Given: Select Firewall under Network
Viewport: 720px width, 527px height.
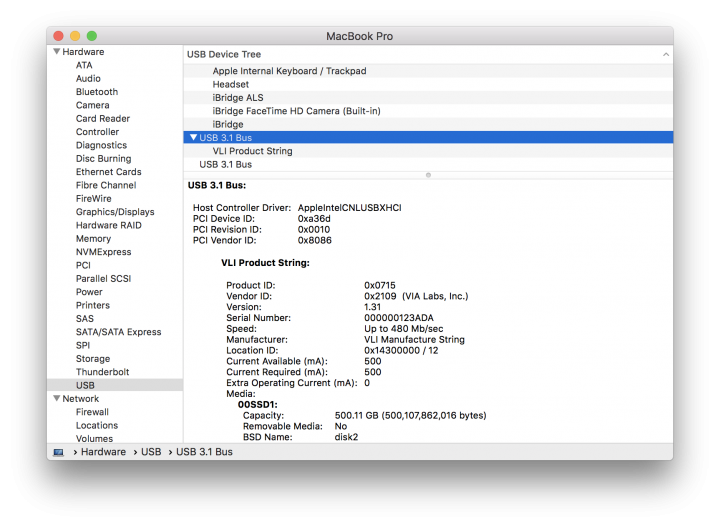Looking at the screenshot, I should click(92, 411).
